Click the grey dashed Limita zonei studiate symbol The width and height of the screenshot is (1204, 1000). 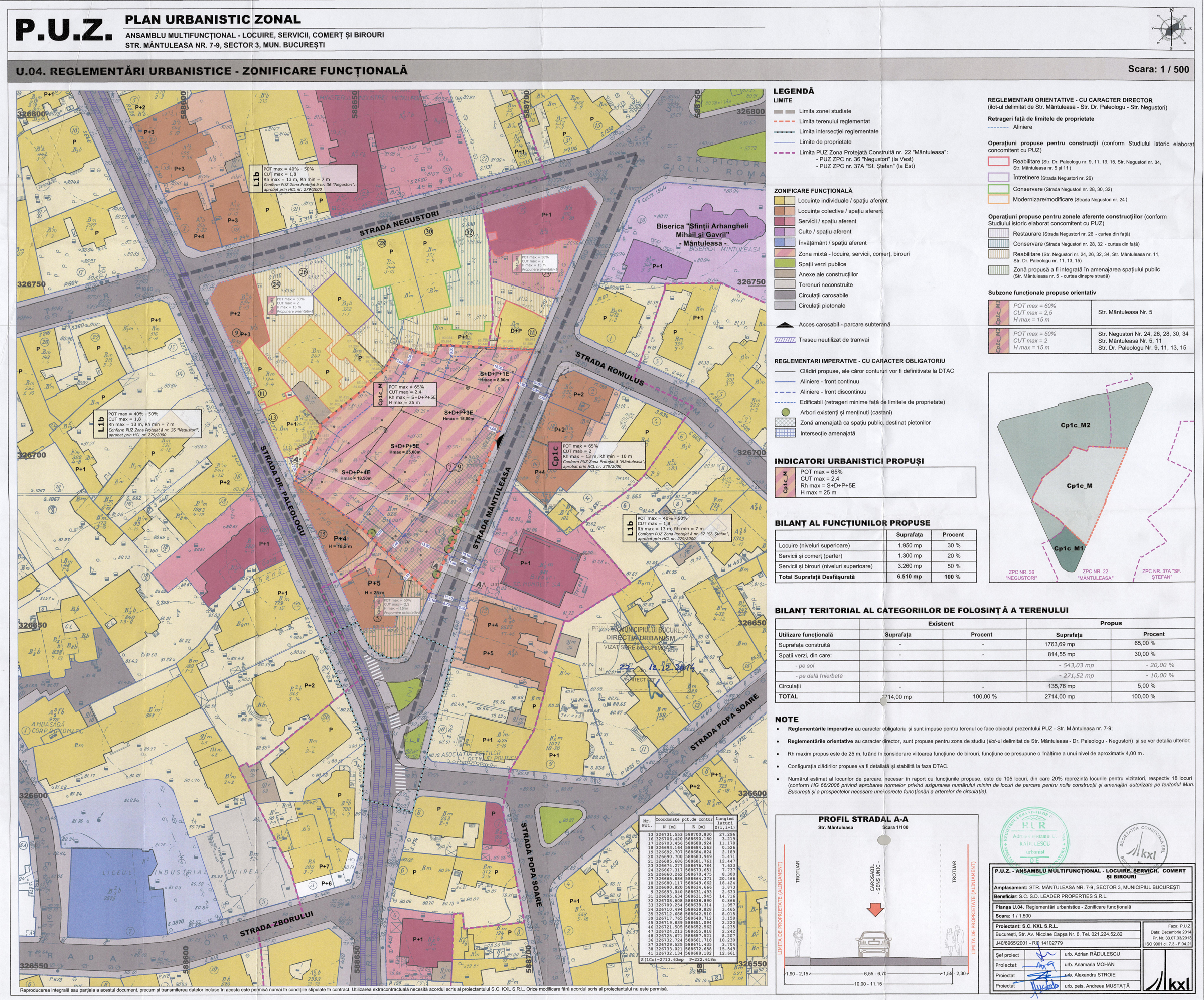point(784,112)
